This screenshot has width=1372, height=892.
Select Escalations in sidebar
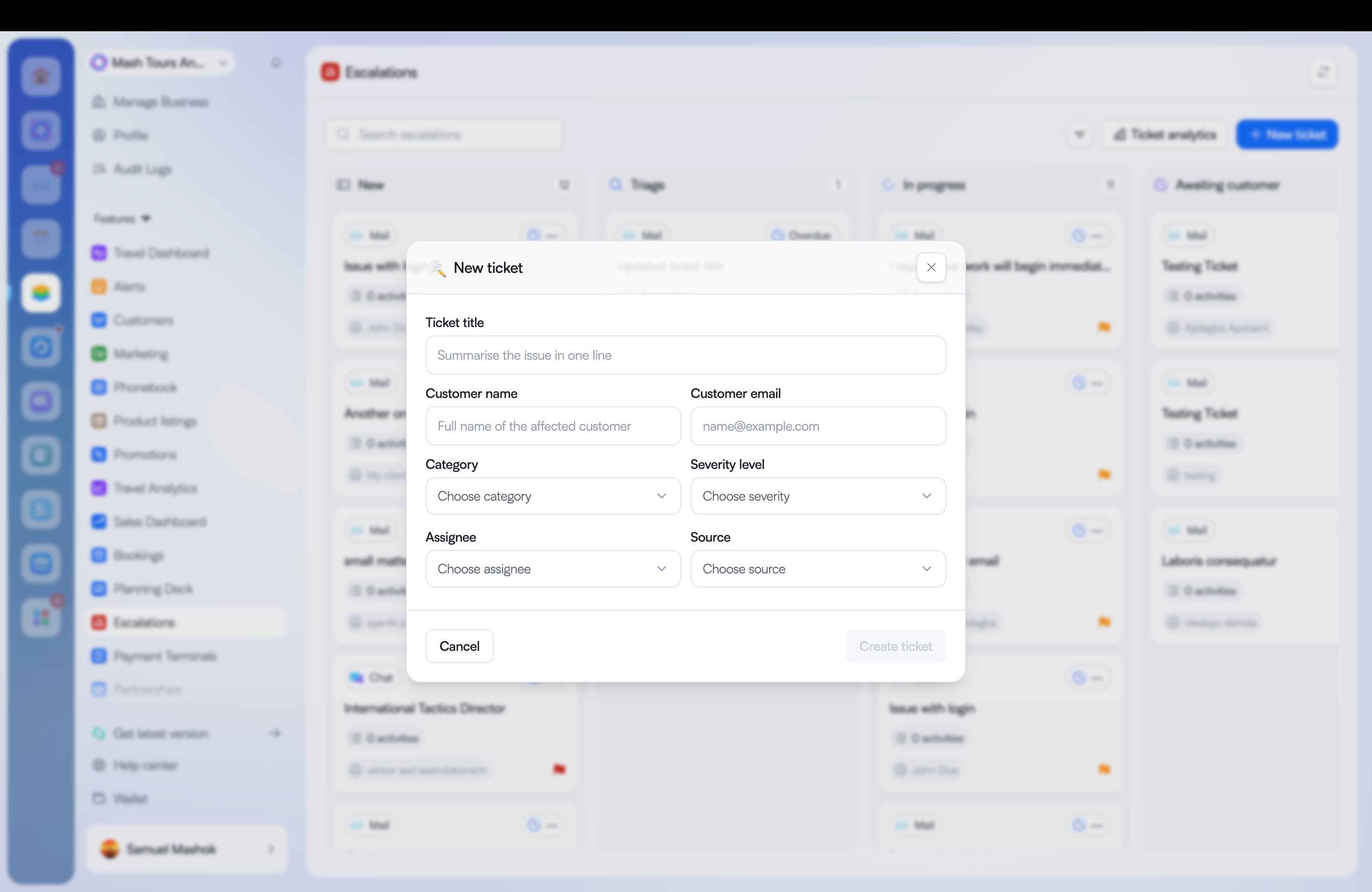(x=186, y=622)
